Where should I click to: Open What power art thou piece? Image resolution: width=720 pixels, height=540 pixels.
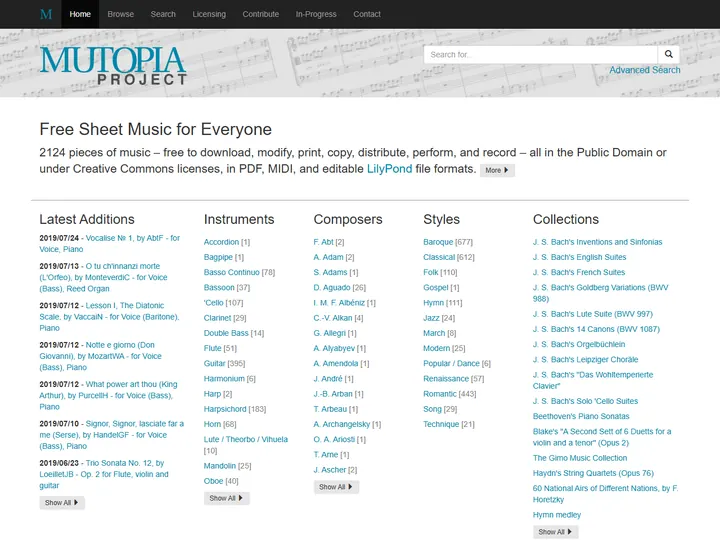click(x=108, y=395)
